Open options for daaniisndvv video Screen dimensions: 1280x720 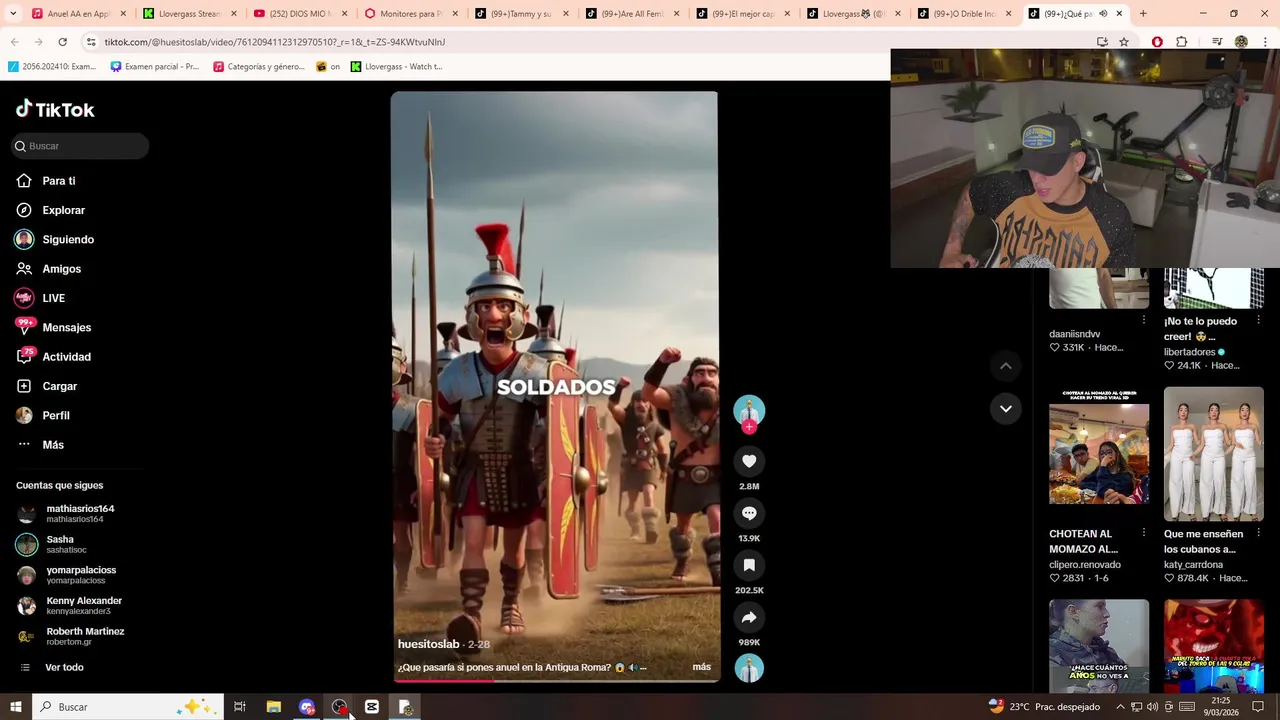(x=1144, y=320)
